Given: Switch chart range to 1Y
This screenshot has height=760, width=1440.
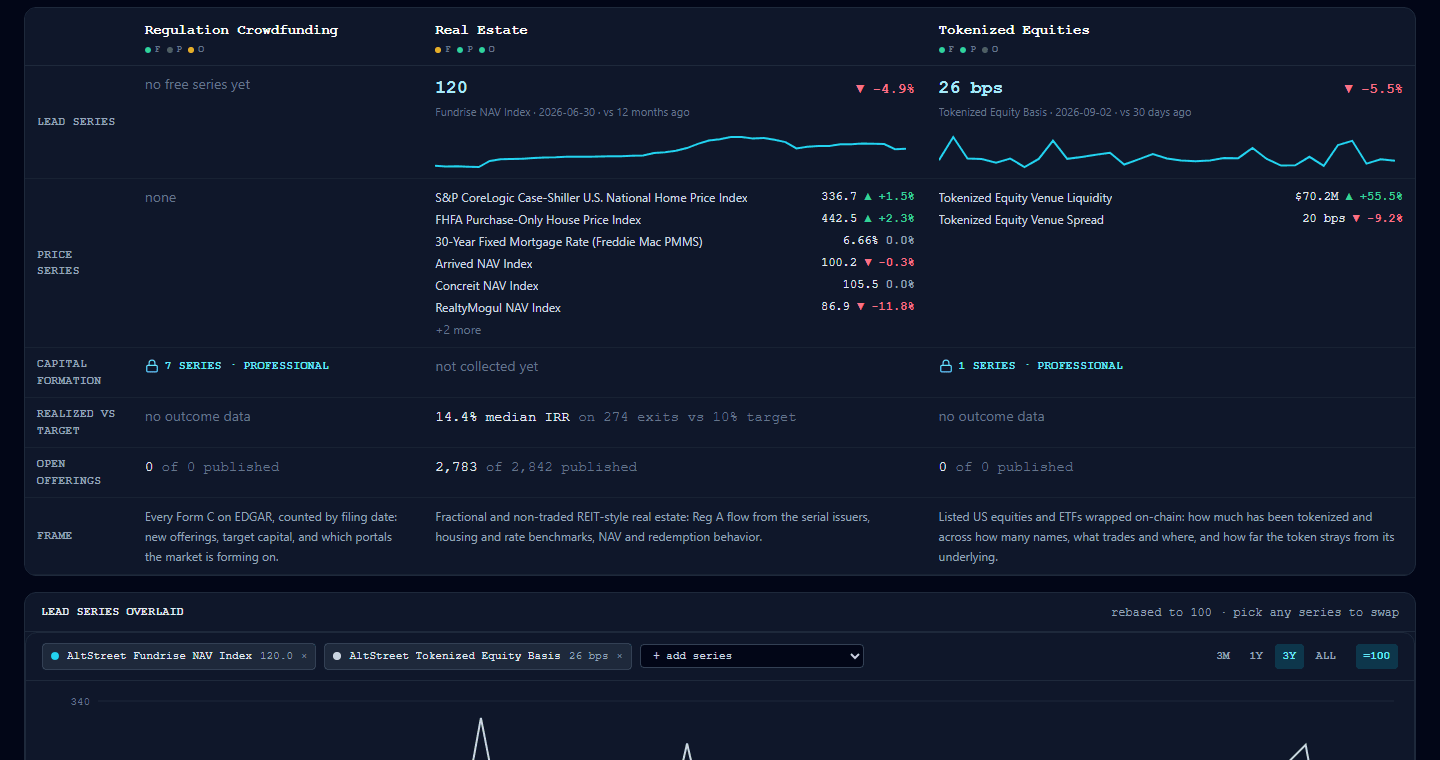Looking at the screenshot, I should (1256, 656).
